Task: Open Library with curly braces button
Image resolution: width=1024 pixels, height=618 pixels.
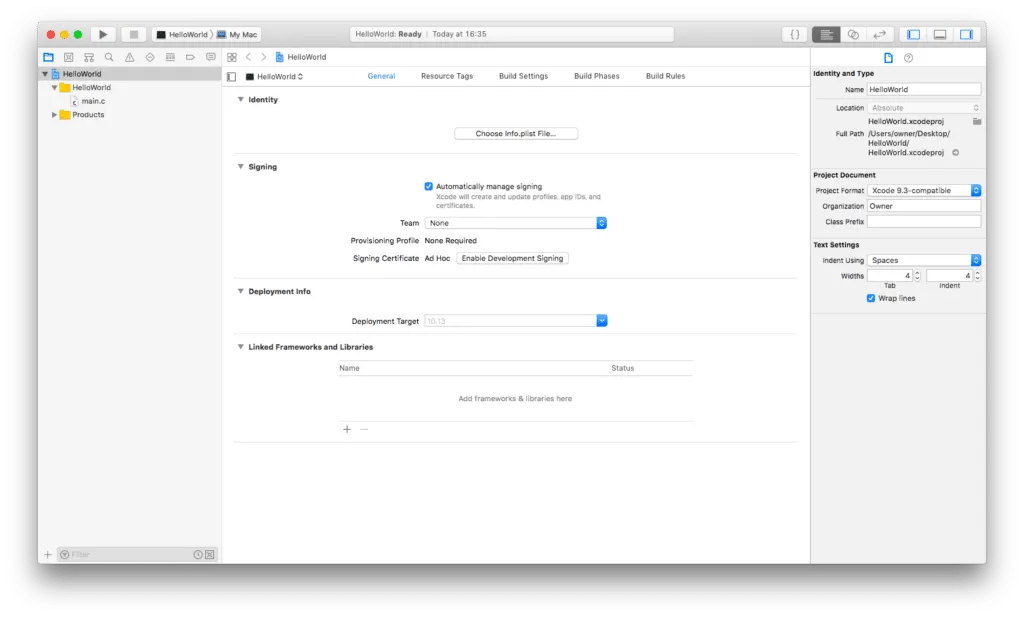Action: (795, 34)
